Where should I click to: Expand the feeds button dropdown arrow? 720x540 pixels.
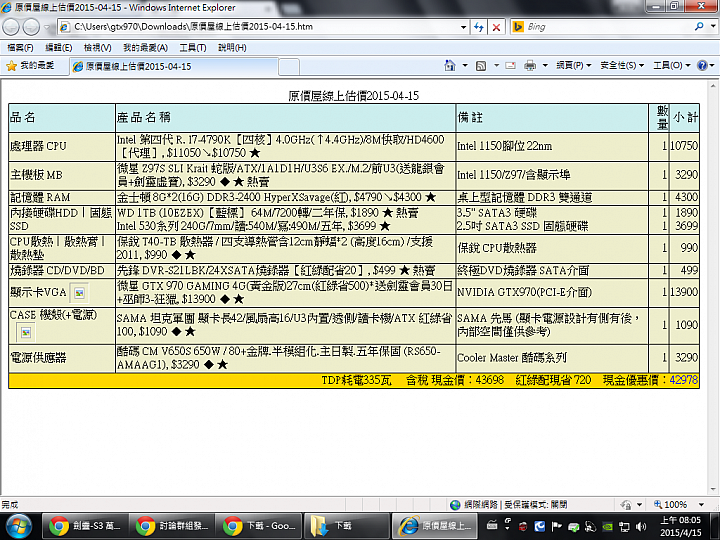point(496,66)
